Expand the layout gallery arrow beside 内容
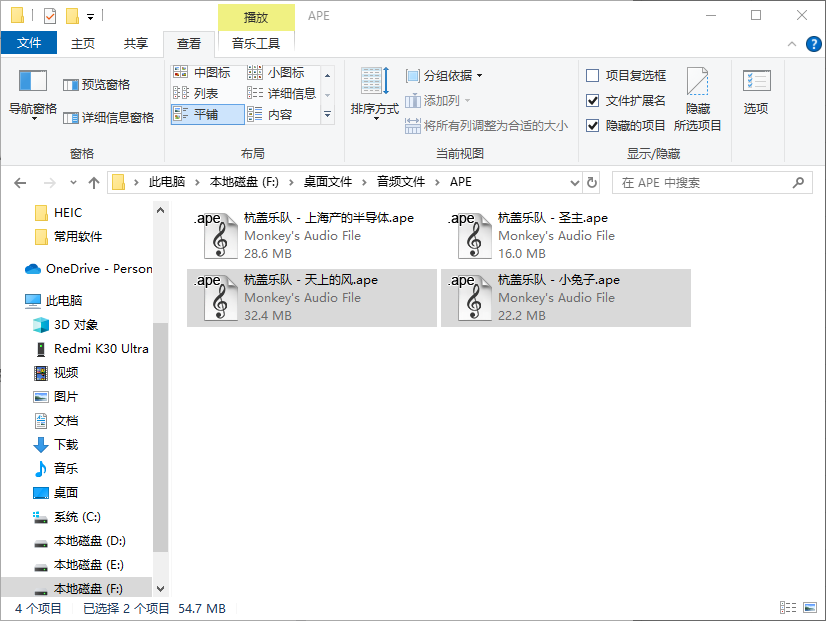The image size is (826, 621). pyautogui.click(x=326, y=111)
